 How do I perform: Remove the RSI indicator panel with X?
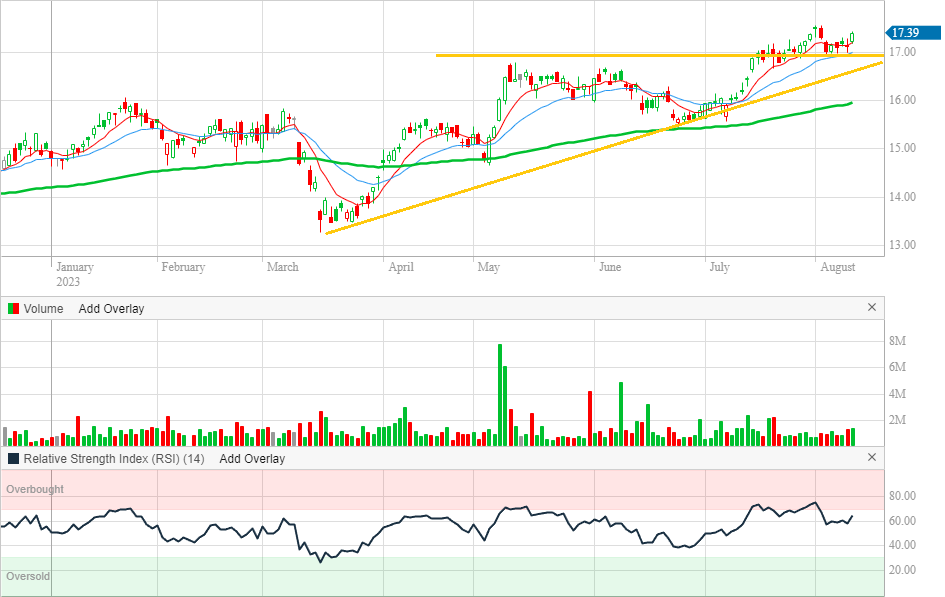point(871,458)
